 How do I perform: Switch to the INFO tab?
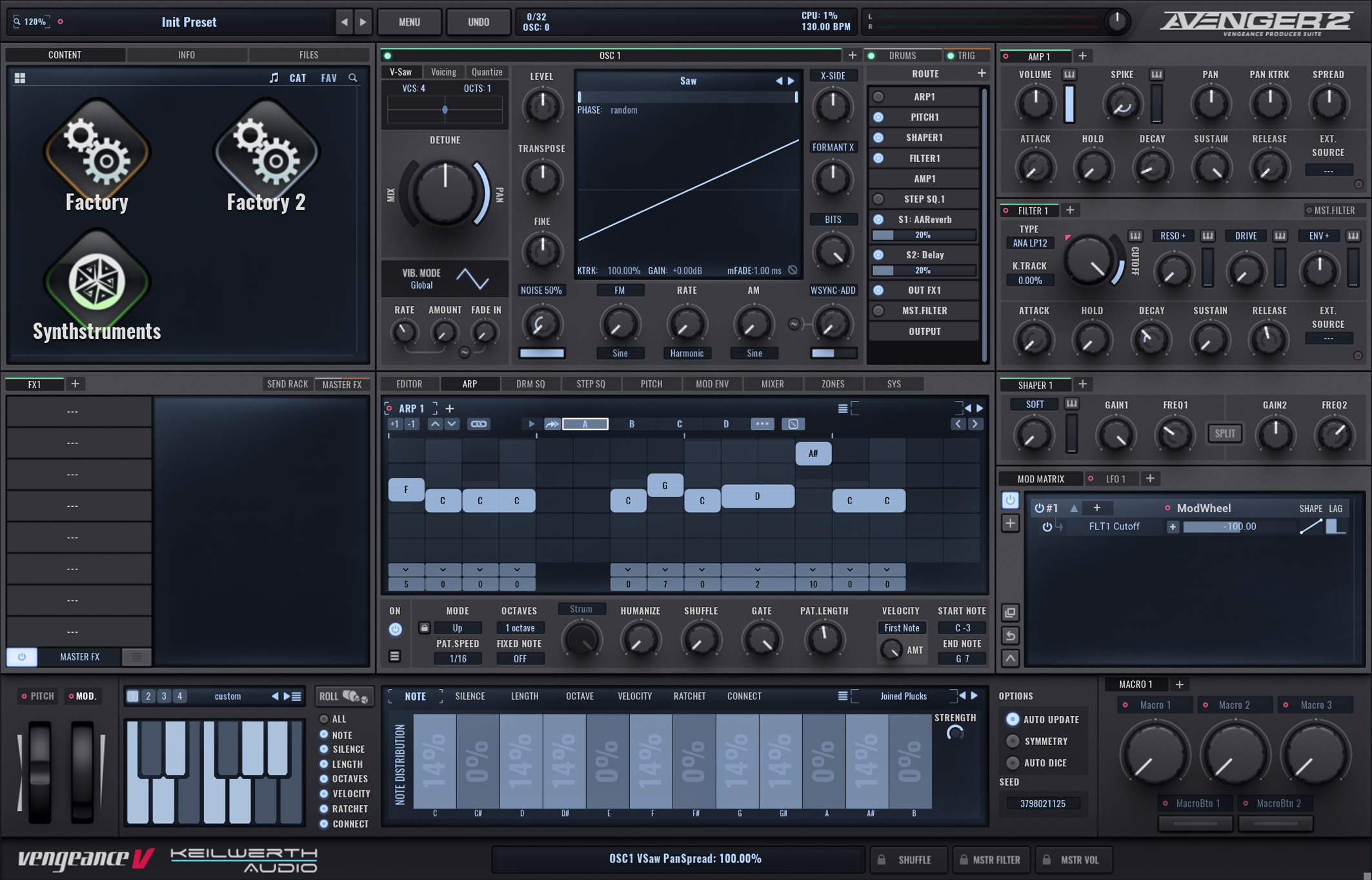pos(187,55)
